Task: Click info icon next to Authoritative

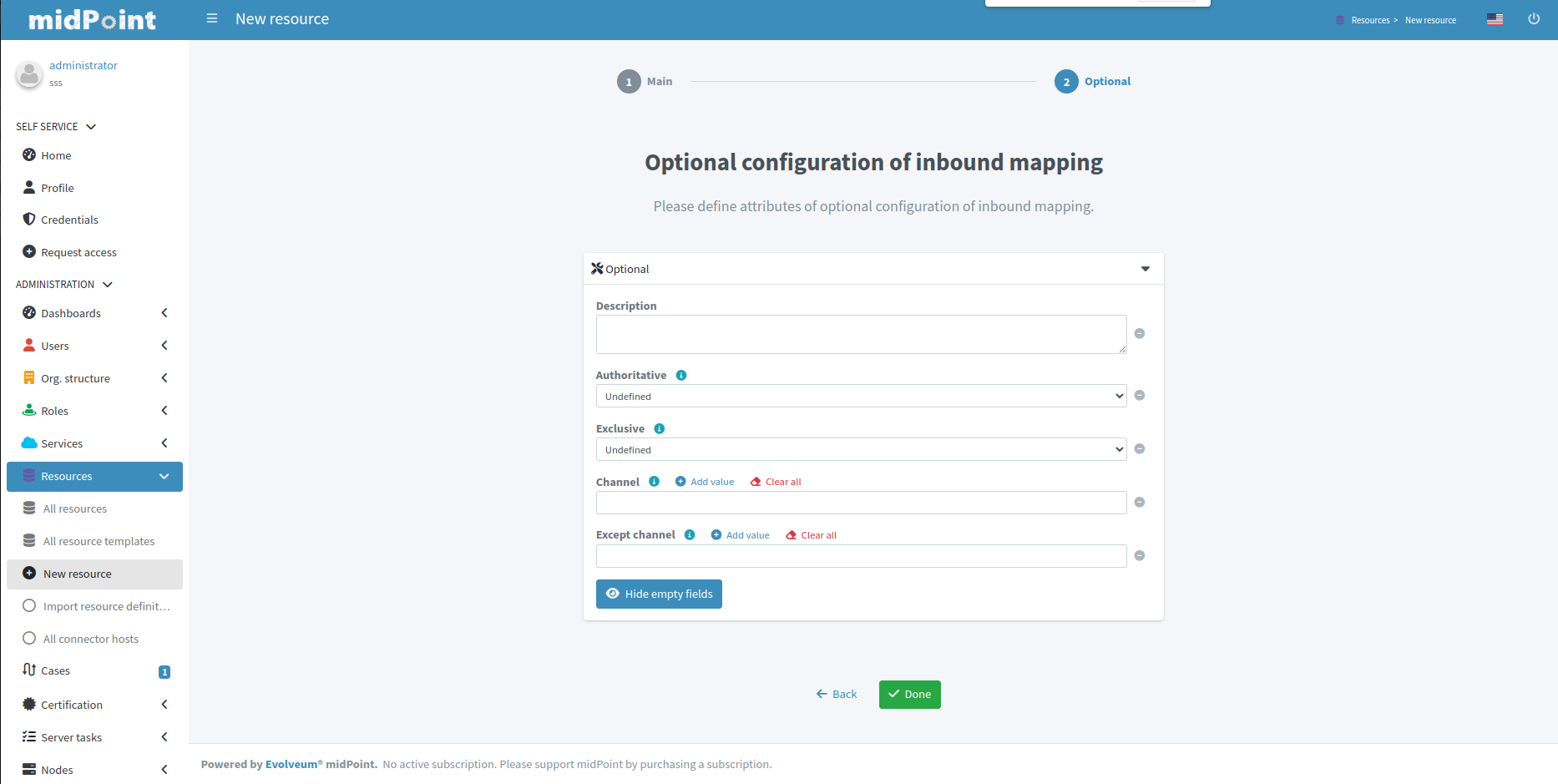Action: tap(681, 376)
